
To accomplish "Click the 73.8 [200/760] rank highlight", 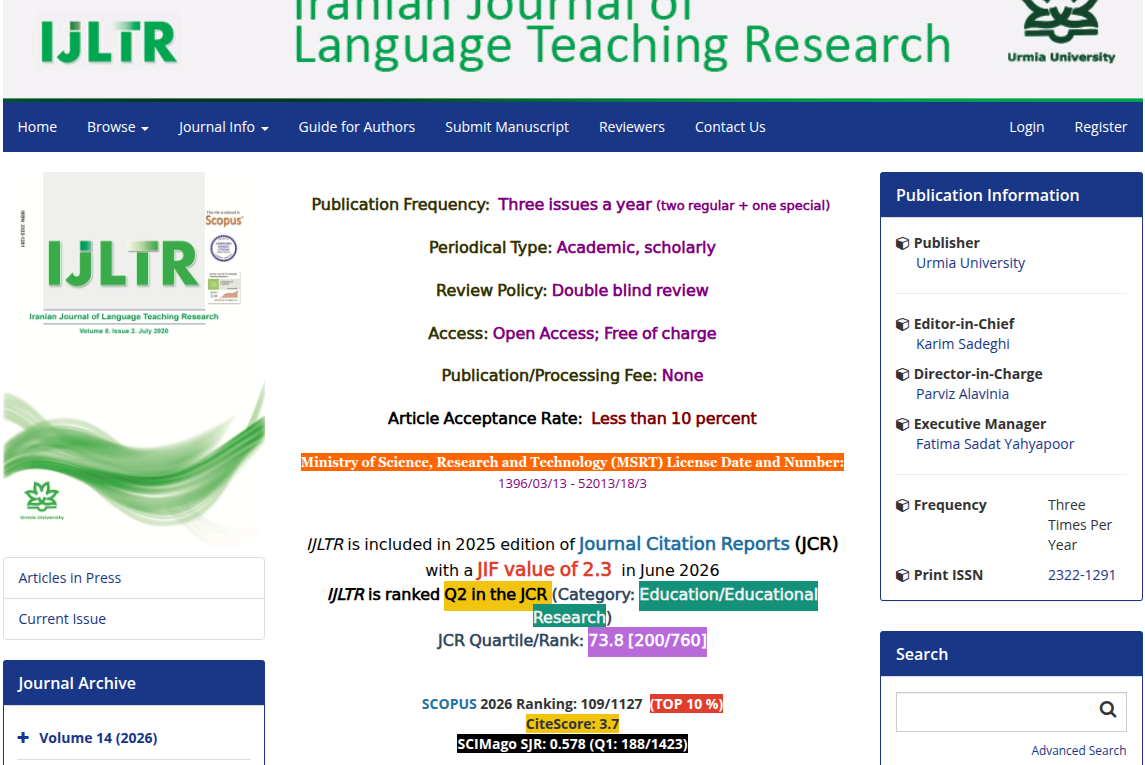I will pyautogui.click(x=647, y=641).
